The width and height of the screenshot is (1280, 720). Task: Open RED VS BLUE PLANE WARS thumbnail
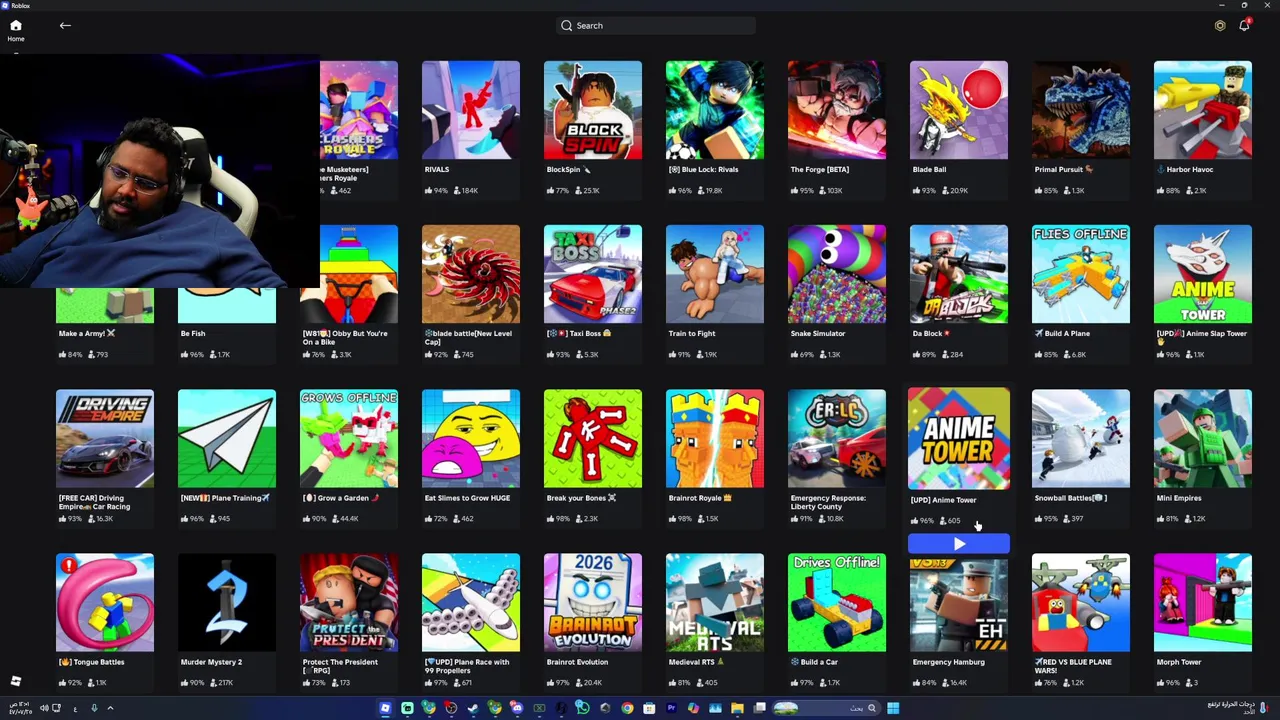tap(1081, 602)
